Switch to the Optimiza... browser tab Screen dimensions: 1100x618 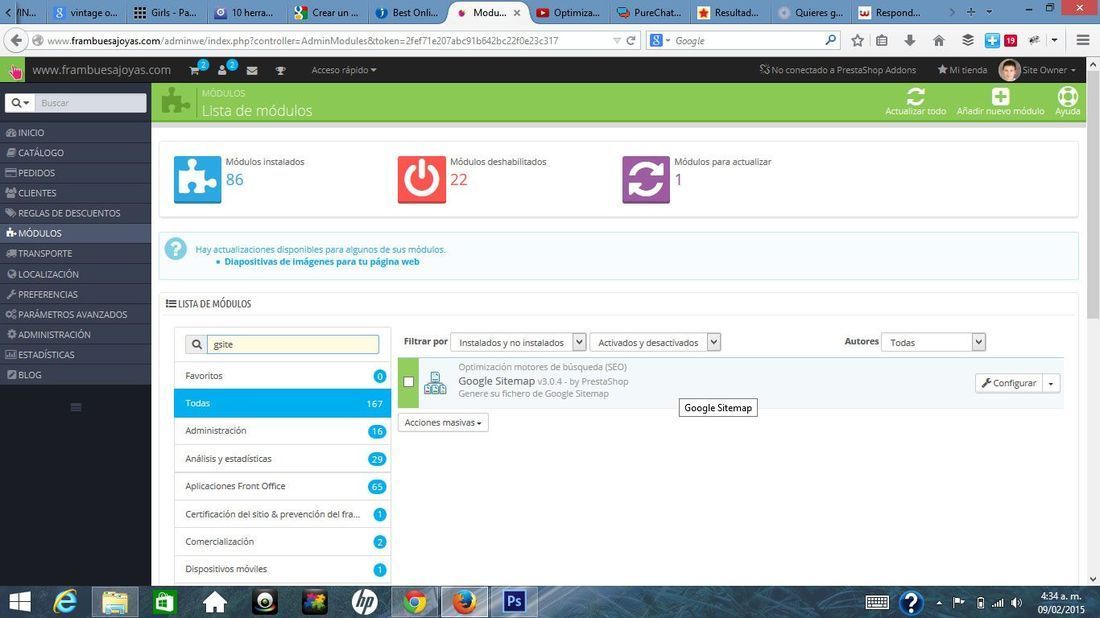click(569, 13)
